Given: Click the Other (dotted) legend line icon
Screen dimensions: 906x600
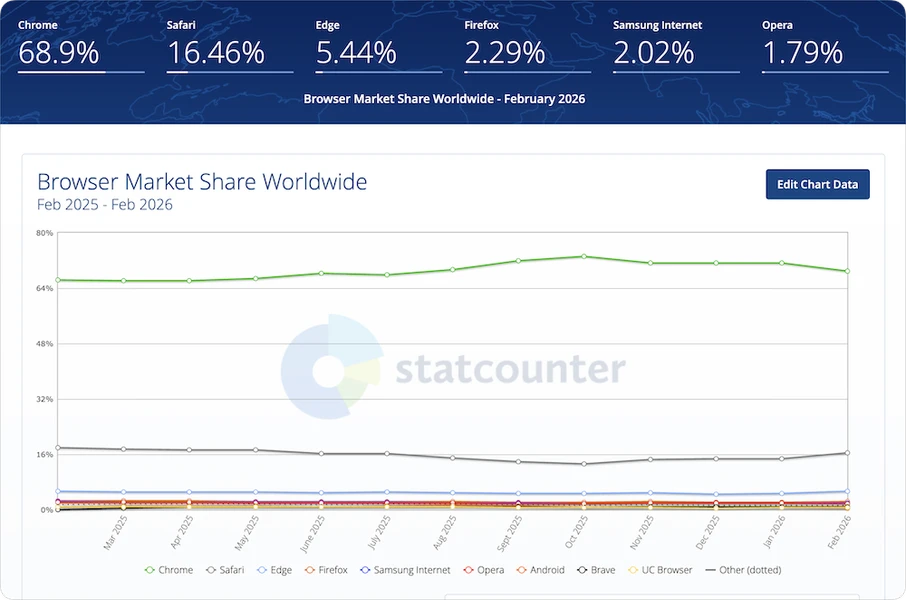Looking at the screenshot, I should point(710,570).
